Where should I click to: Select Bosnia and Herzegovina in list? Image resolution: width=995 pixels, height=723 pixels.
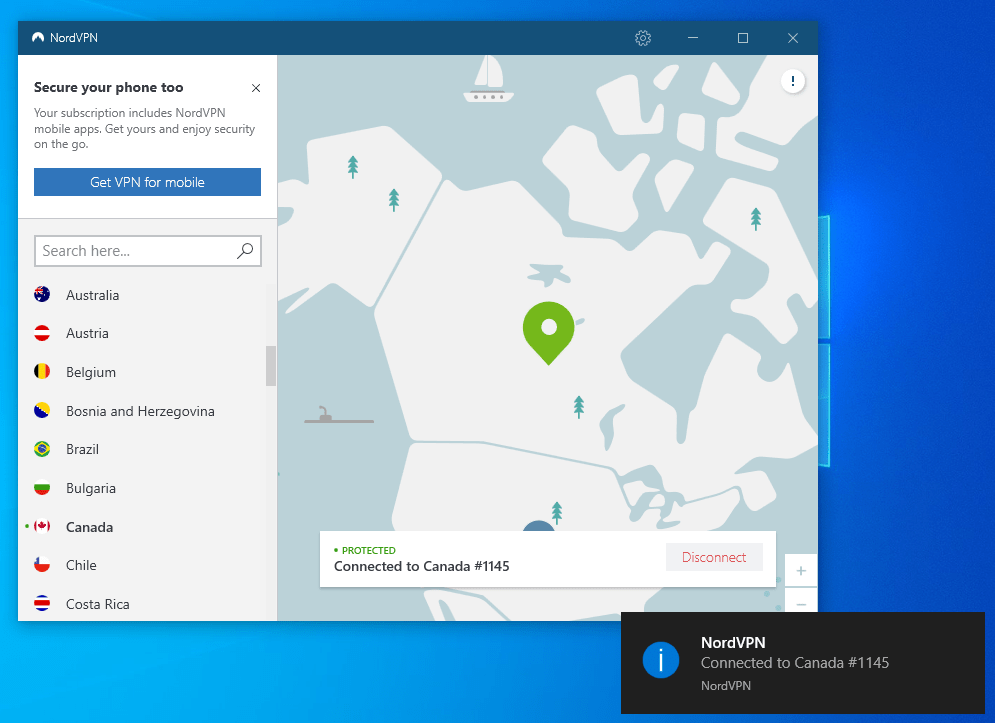coord(140,411)
